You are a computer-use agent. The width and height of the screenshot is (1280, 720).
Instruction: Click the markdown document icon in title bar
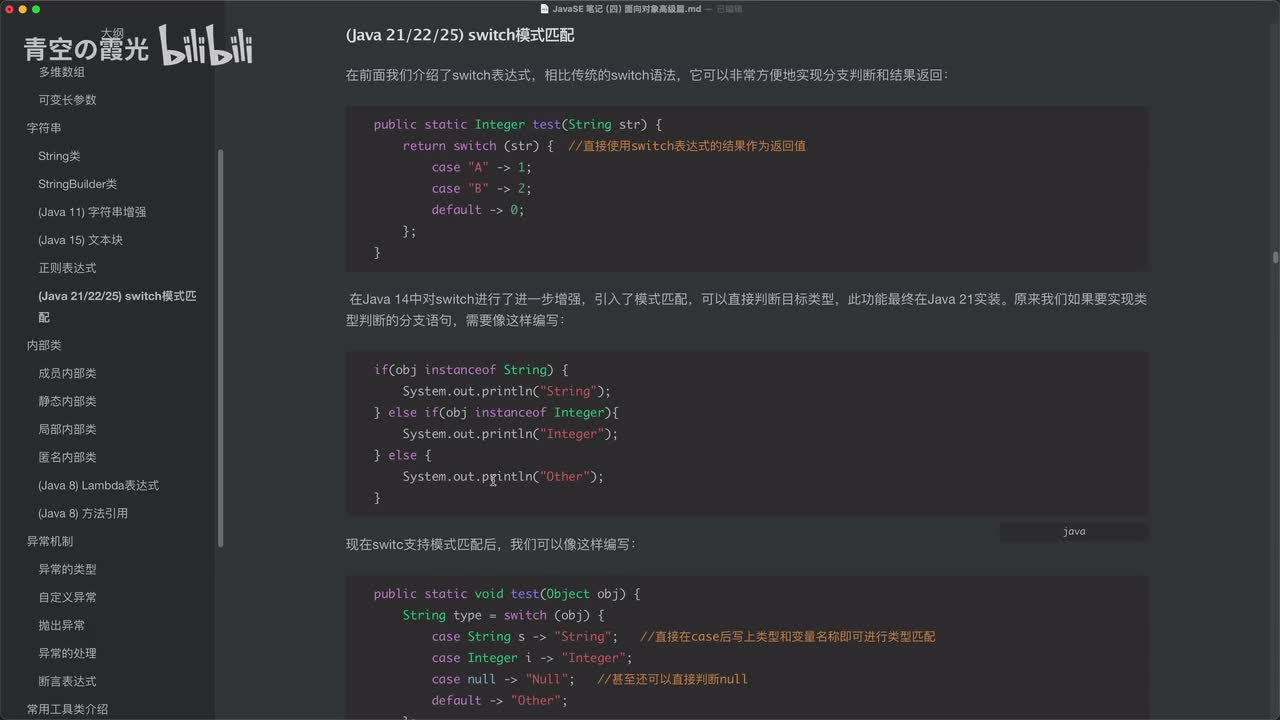(544, 9)
